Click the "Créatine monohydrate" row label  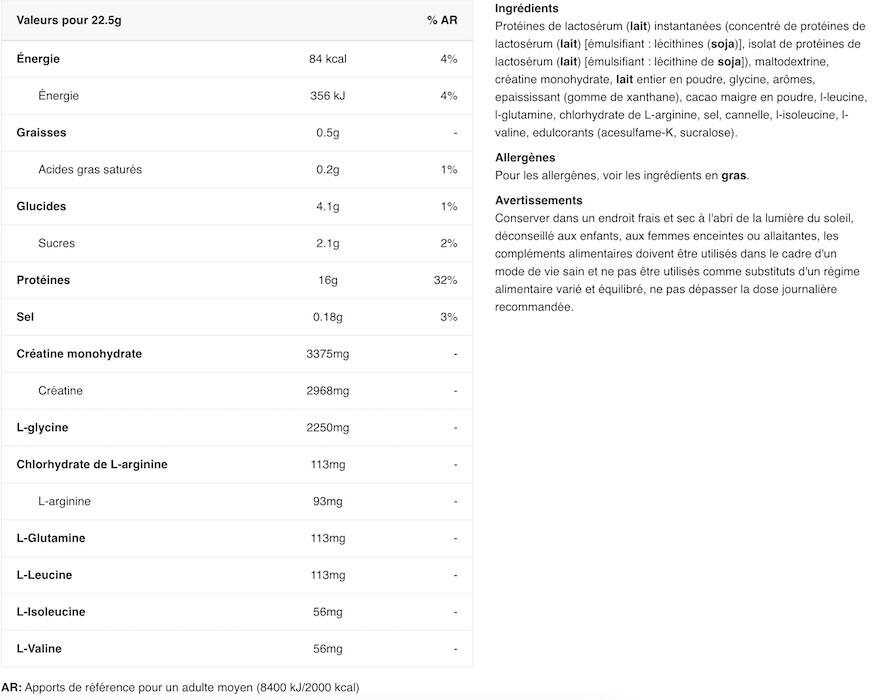(79, 354)
